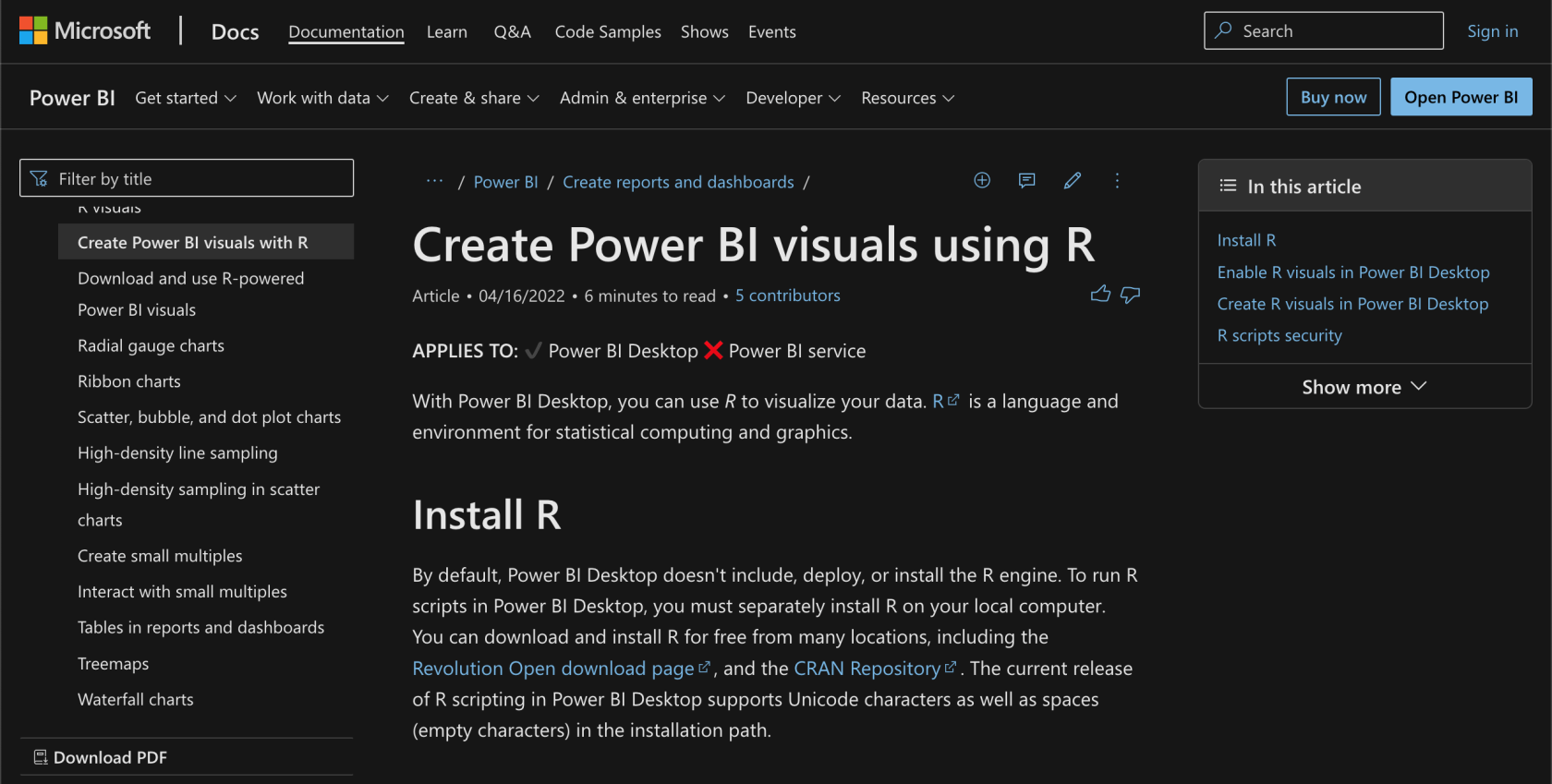Open the 5 contributors link
Screen dimensions: 1552x784
point(788,296)
